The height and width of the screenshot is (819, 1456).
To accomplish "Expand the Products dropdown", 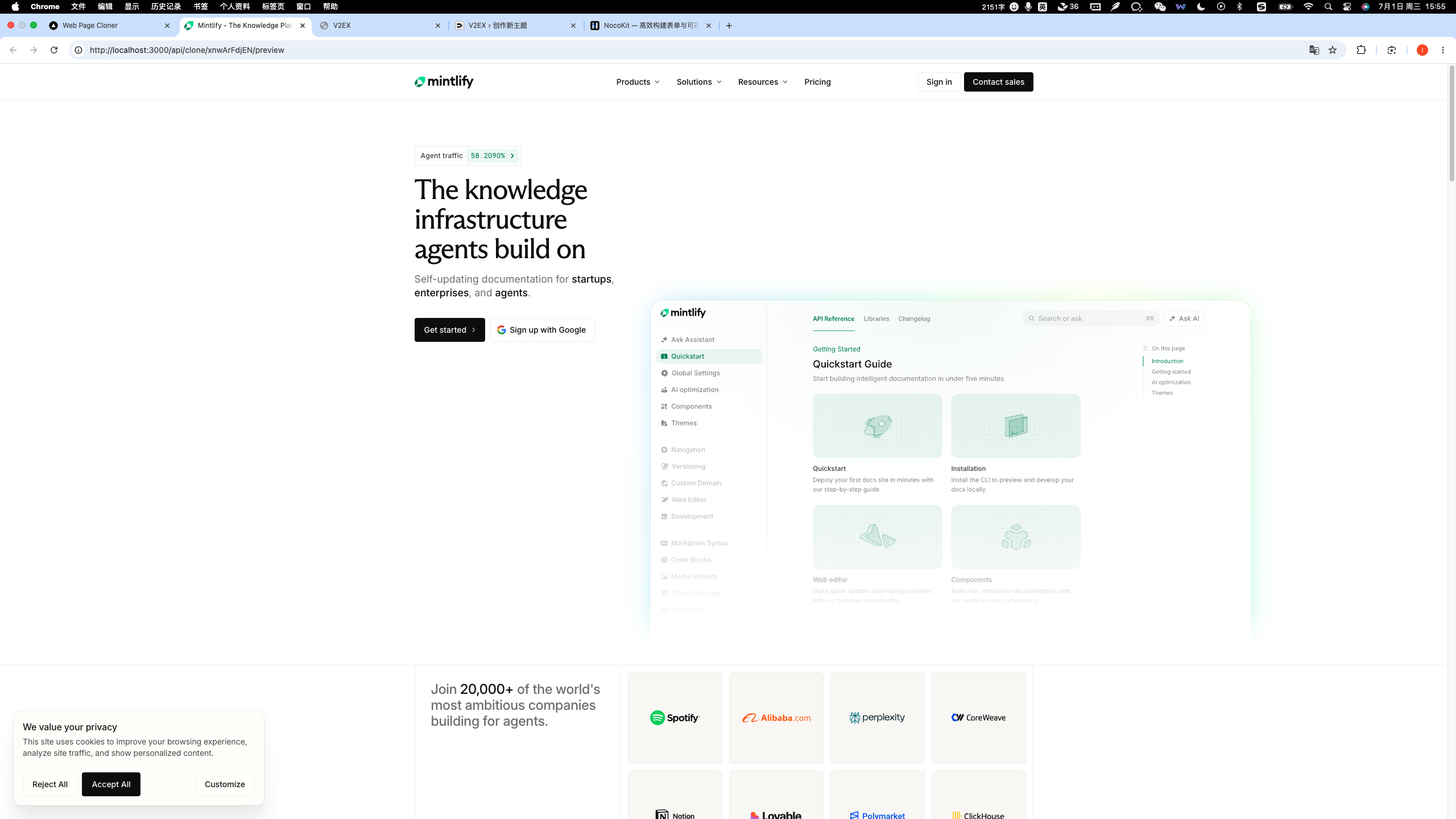I will [638, 82].
